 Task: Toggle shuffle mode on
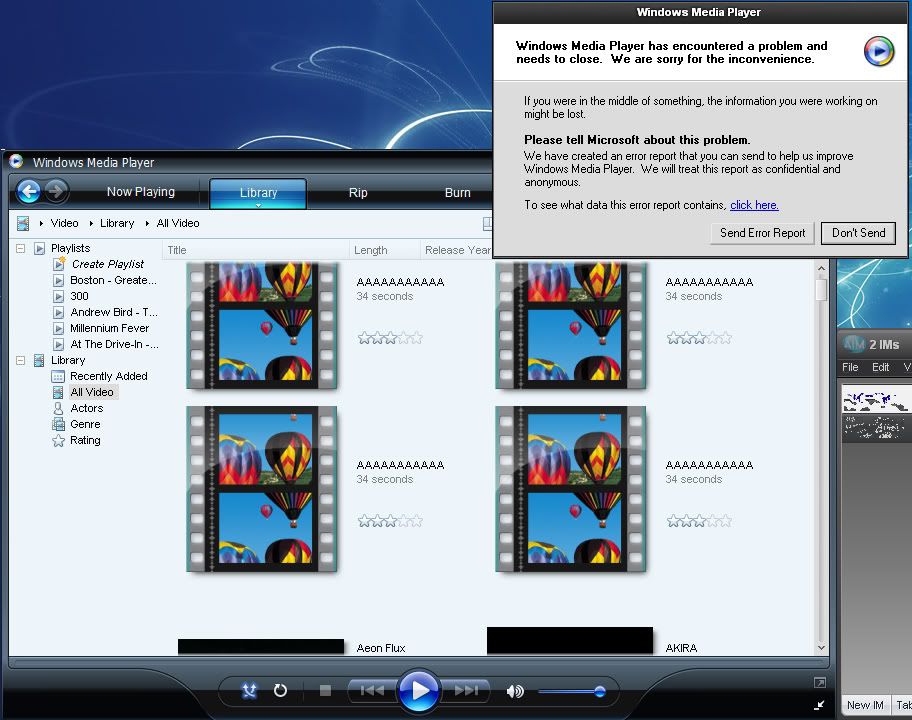coord(250,690)
